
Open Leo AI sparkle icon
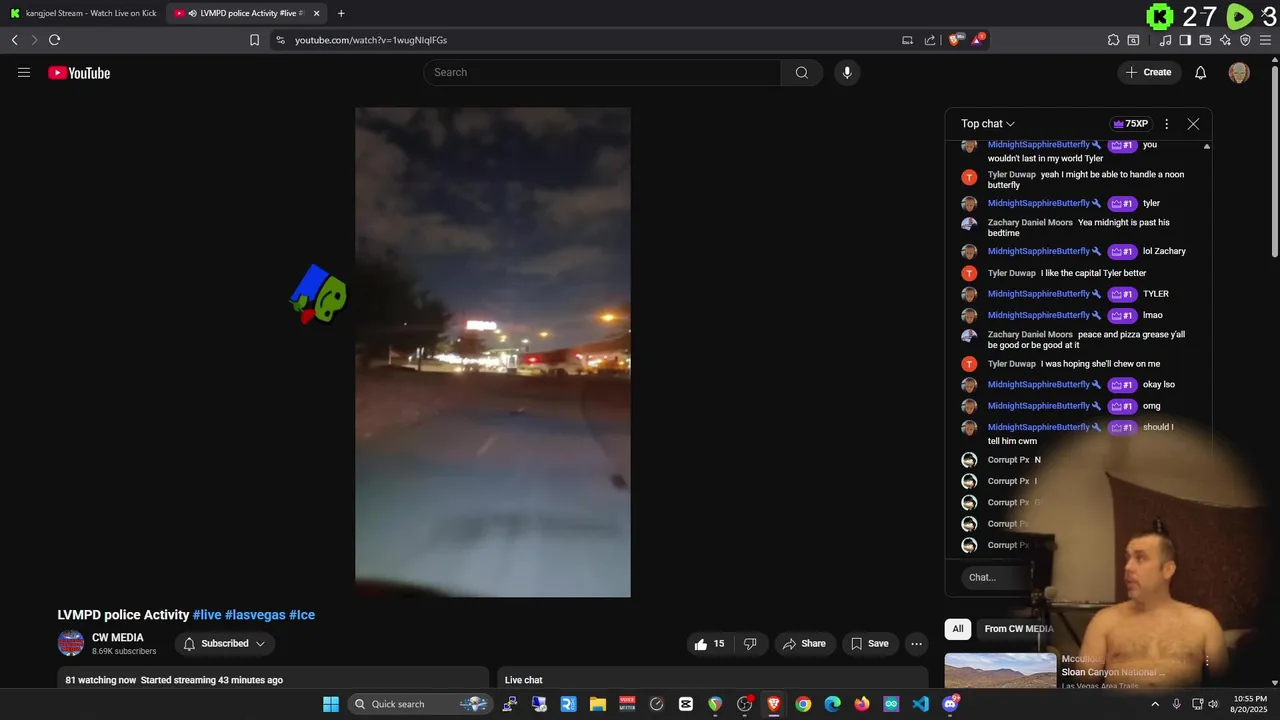click(x=1225, y=40)
